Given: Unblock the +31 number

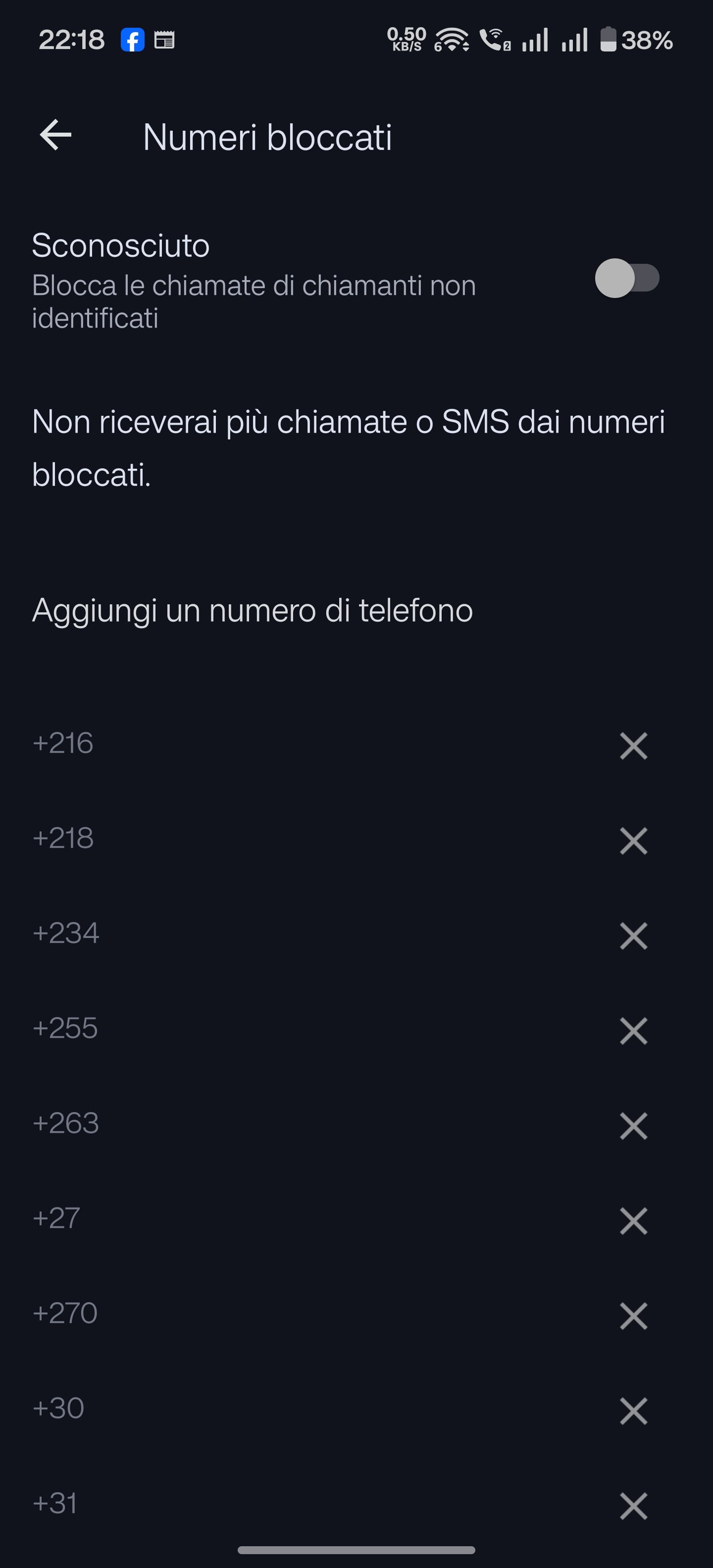Looking at the screenshot, I should (633, 1505).
